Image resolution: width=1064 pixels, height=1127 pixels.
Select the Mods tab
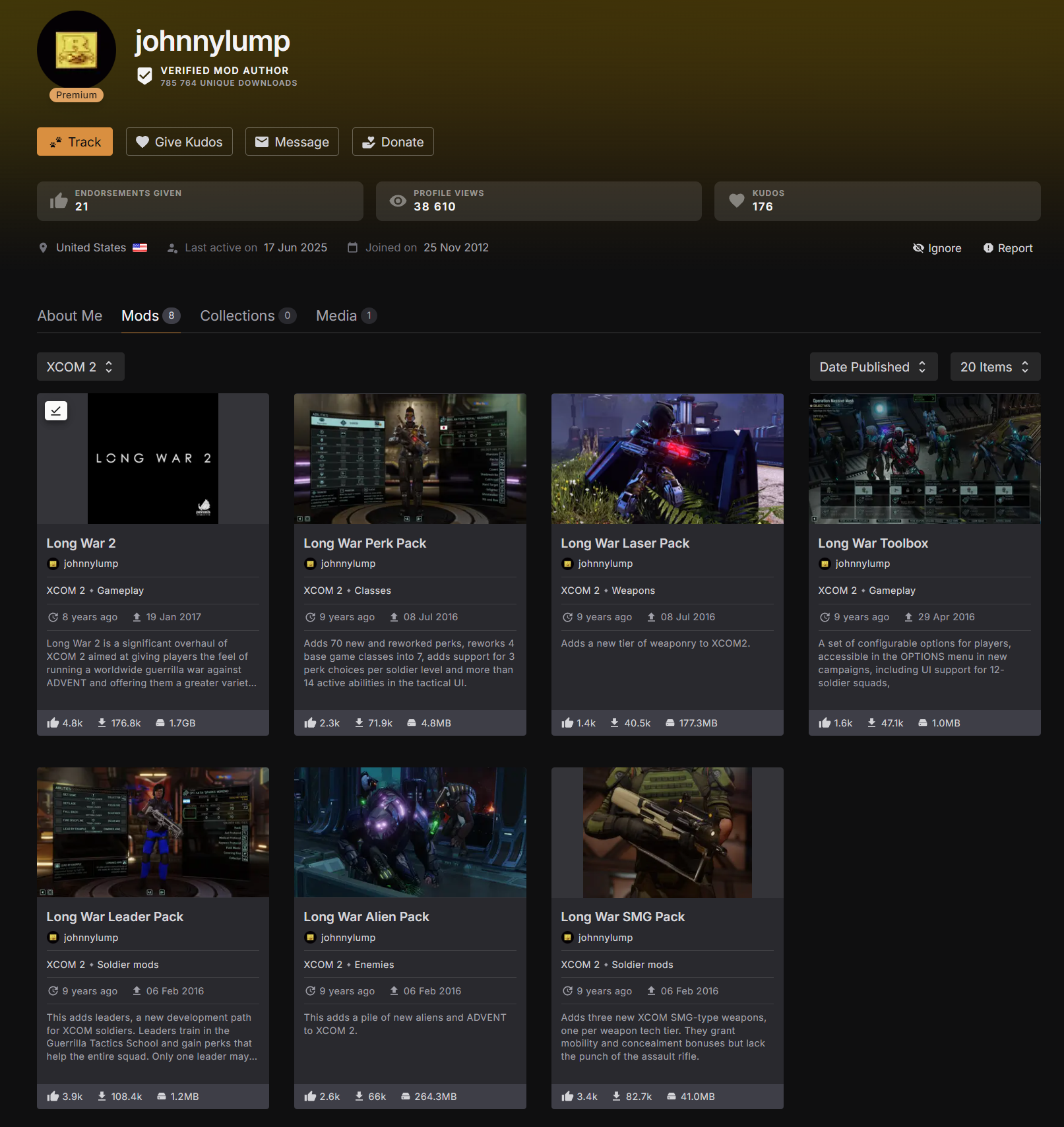pyautogui.click(x=151, y=316)
